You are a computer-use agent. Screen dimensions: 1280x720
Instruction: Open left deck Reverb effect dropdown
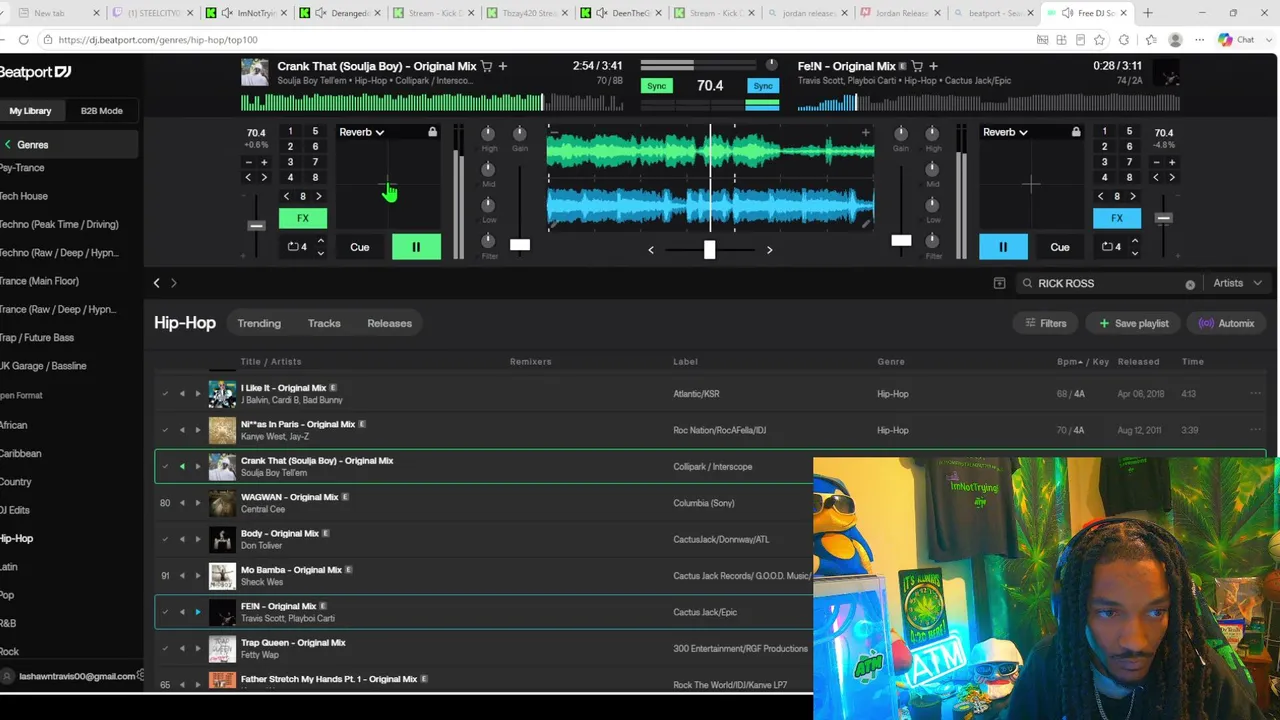tap(361, 132)
